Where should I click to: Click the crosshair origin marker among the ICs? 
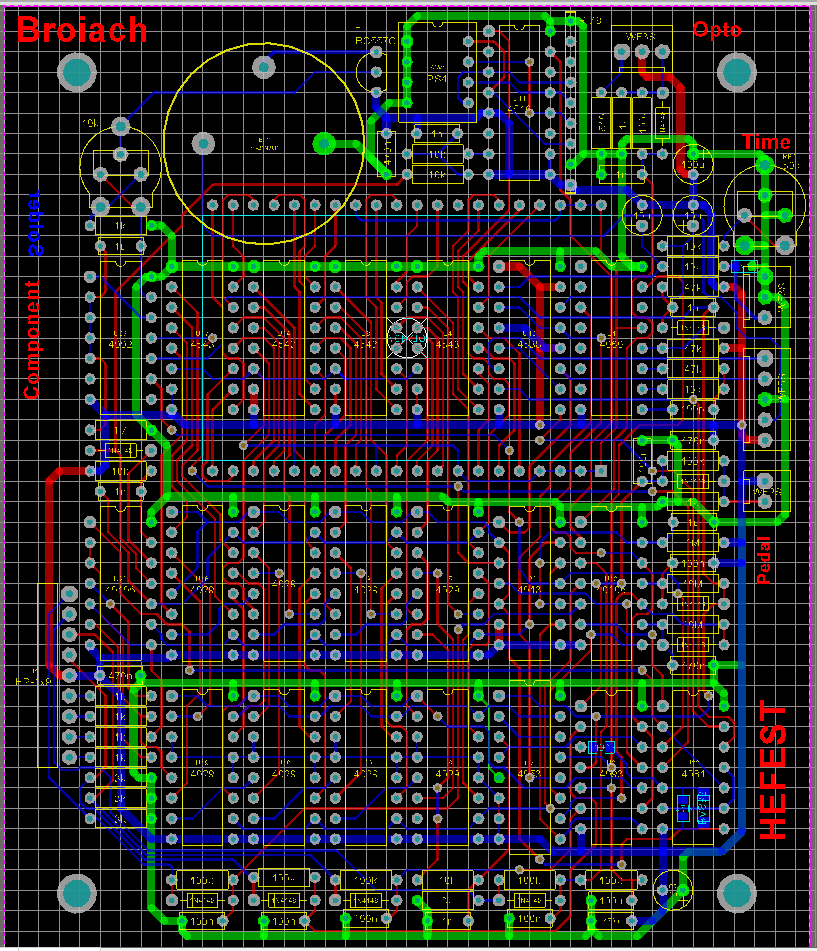click(407, 338)
